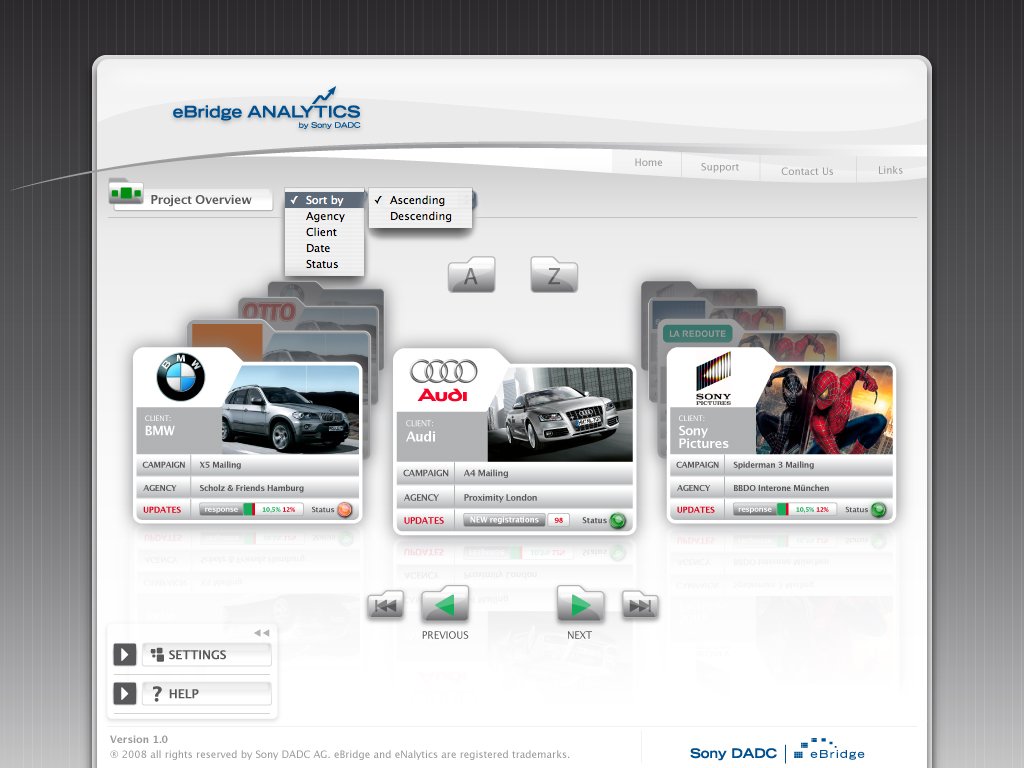The width and height of the screenshot is (1024, 768).
Task: Click the Sony Pictures logo
Action: [713, 379]
